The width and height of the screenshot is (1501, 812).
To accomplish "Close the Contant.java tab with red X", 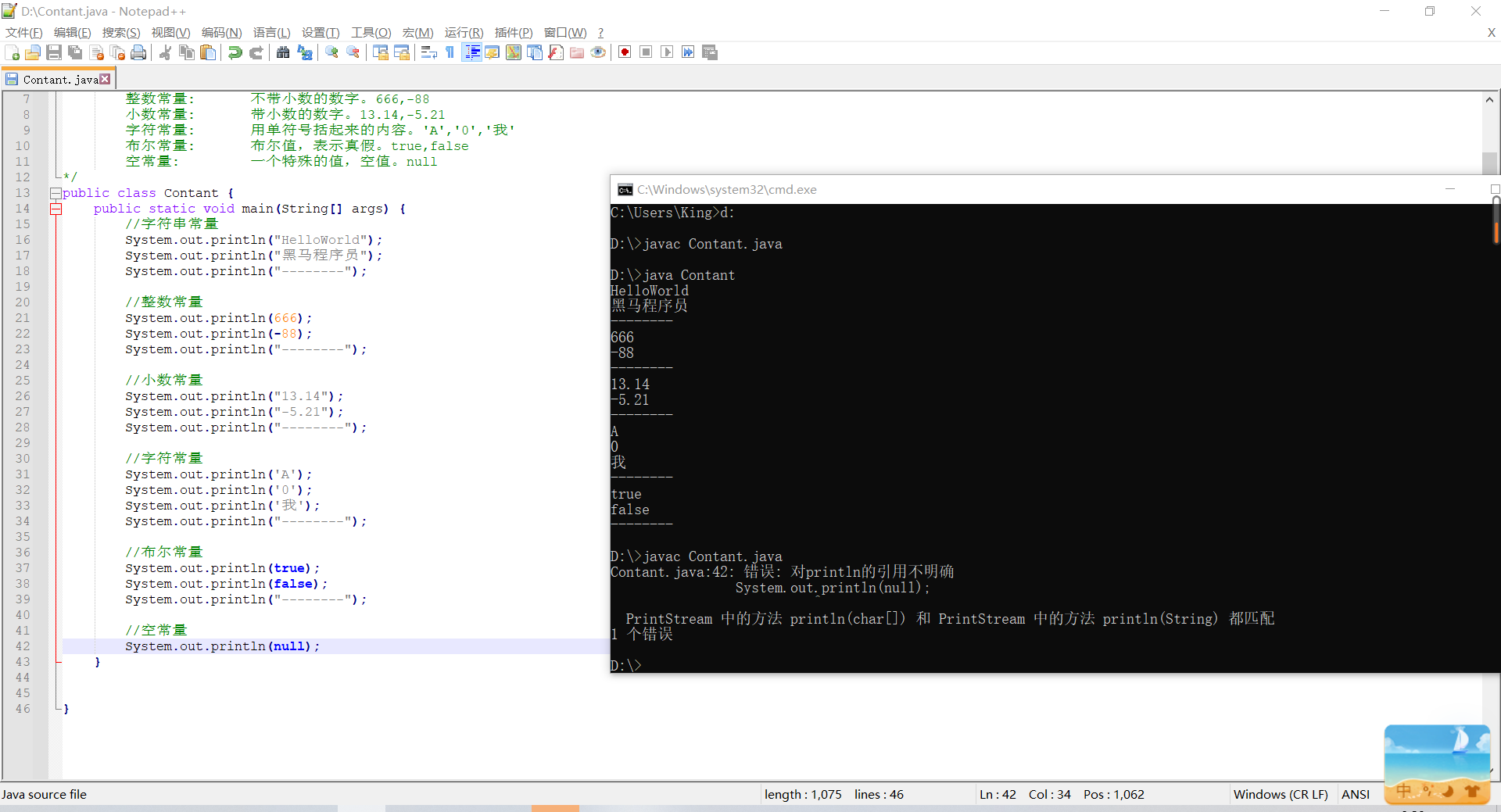I will [x=105, y=79].
